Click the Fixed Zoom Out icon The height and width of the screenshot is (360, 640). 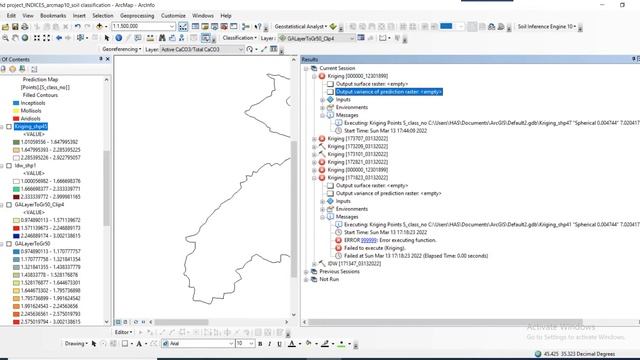click(x=47, y=38)
